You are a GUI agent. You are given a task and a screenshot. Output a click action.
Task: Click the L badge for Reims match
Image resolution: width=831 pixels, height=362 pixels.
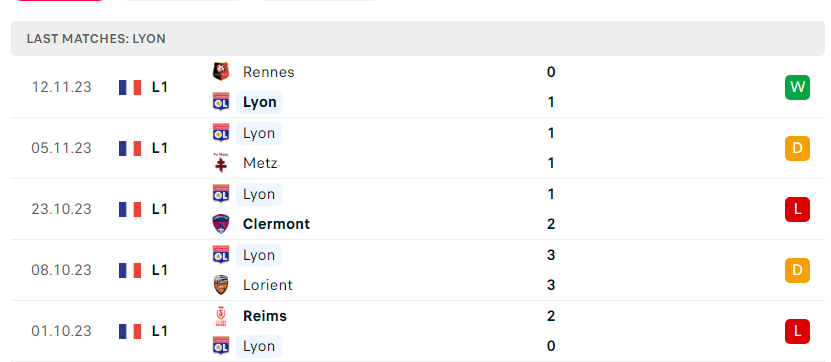[x=797, y=331]
